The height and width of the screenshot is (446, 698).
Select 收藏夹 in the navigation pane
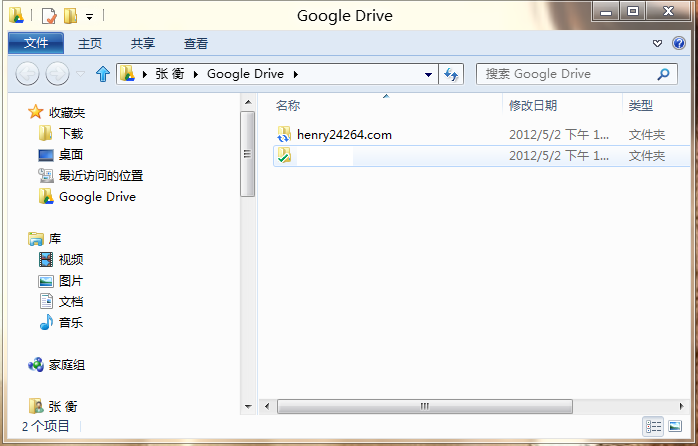click(x=67, y=113)
